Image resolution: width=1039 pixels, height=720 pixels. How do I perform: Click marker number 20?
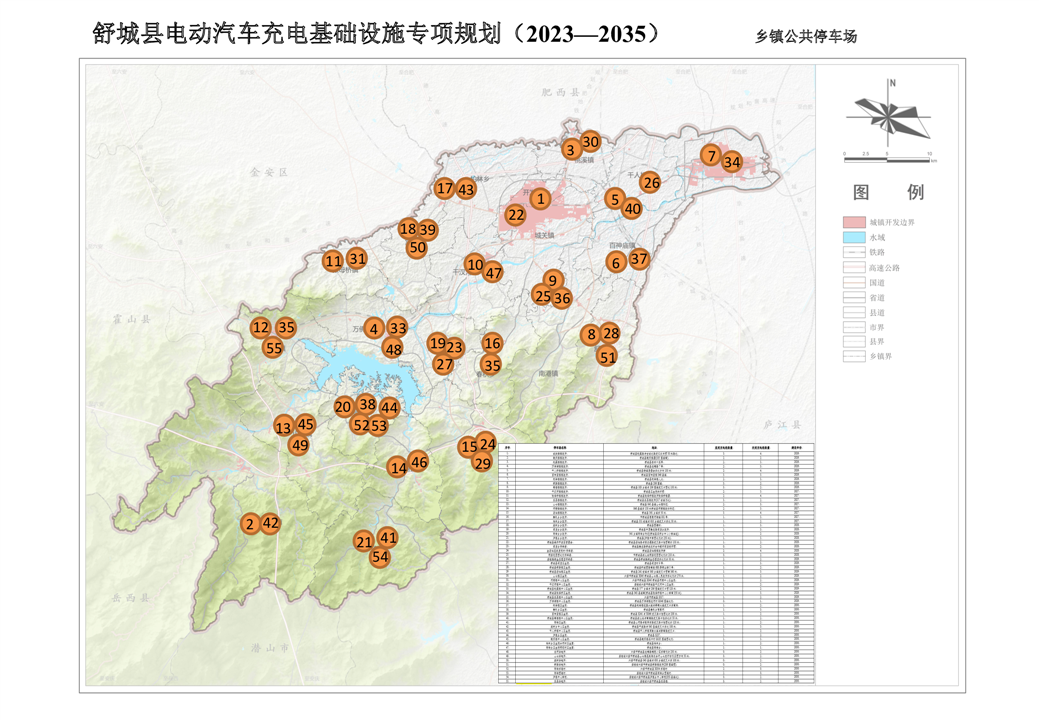[343, 407]
